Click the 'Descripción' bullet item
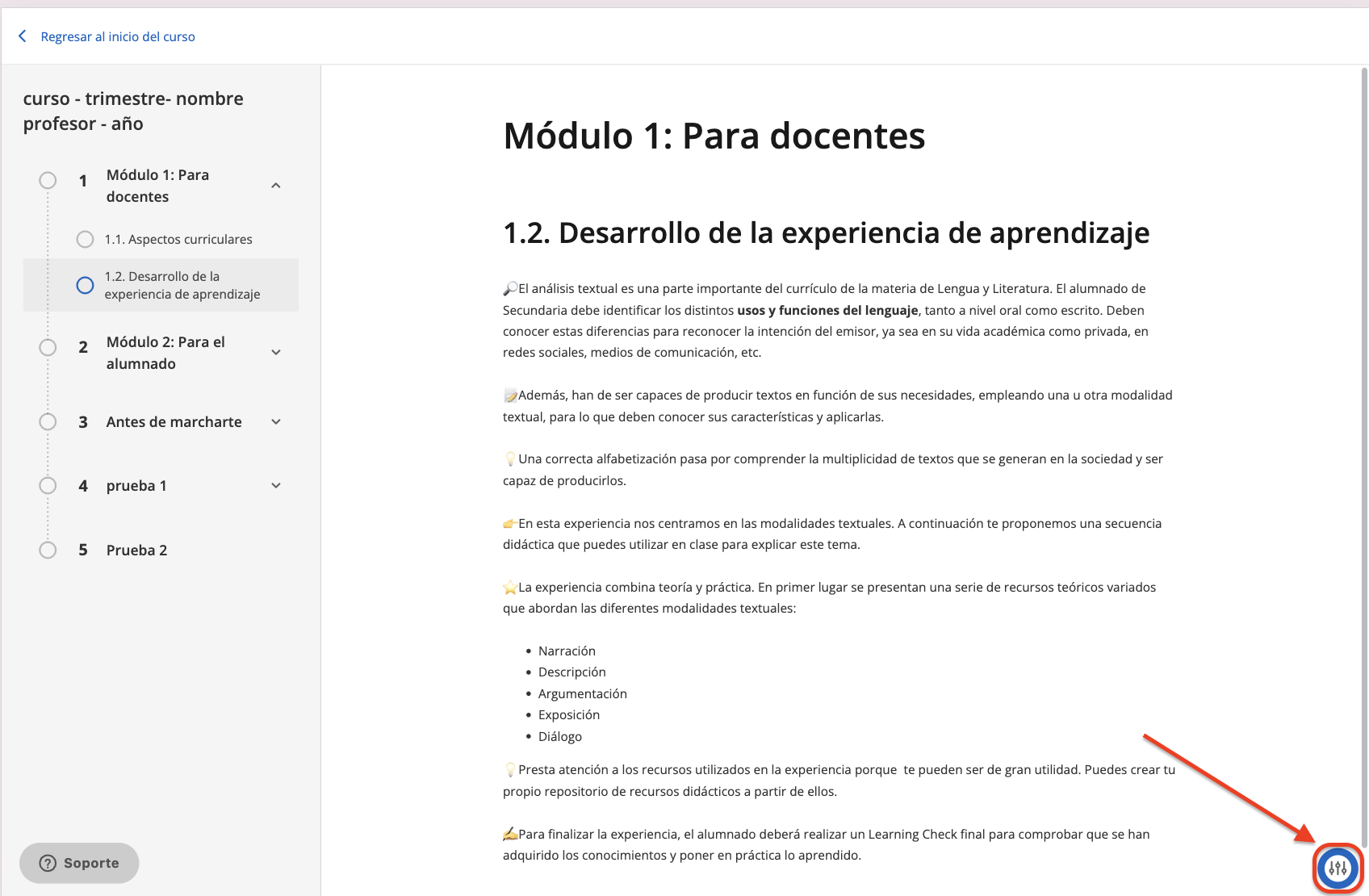The height and width of the screenshot is (896, 1369). 571,672
